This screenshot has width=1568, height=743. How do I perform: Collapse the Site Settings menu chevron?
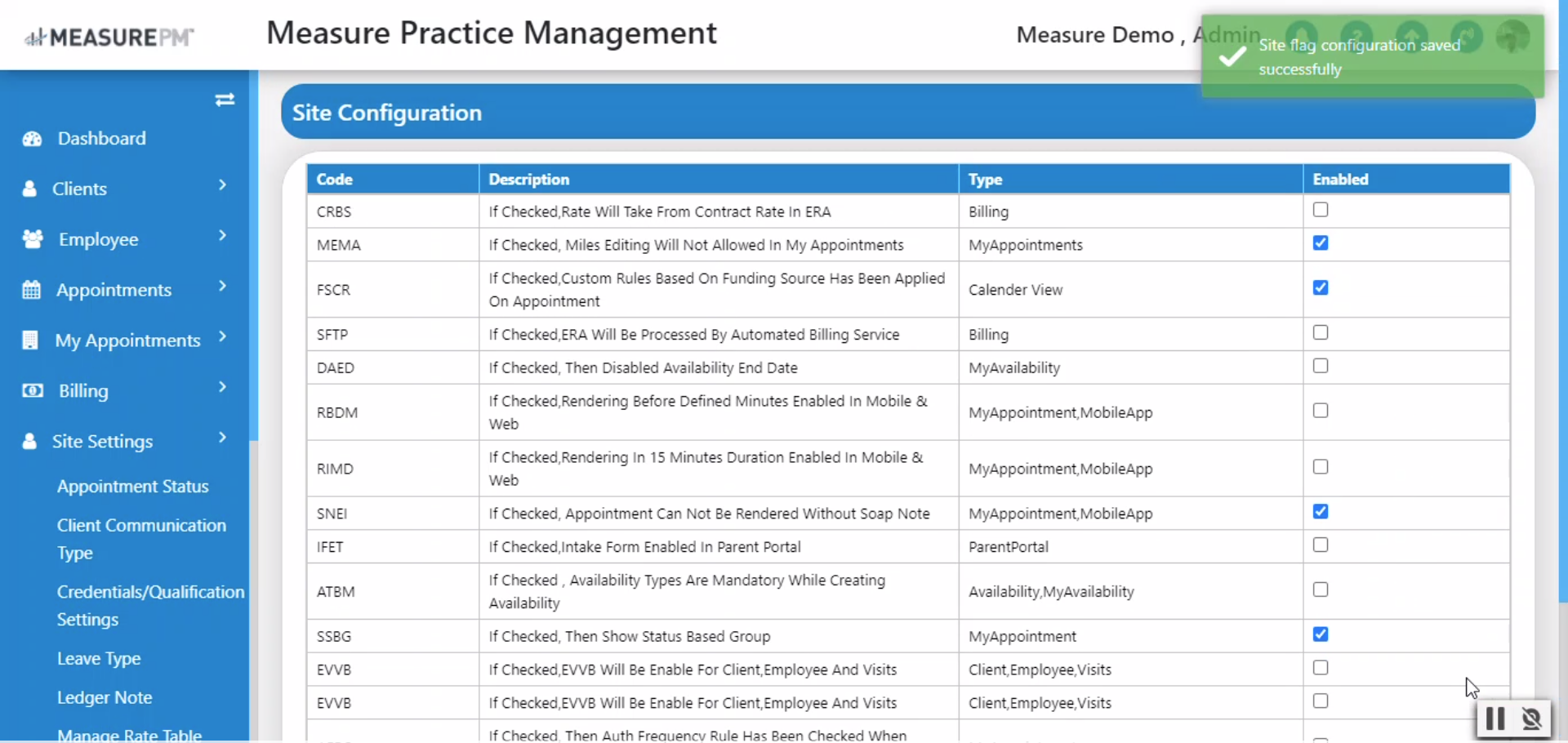222,438
